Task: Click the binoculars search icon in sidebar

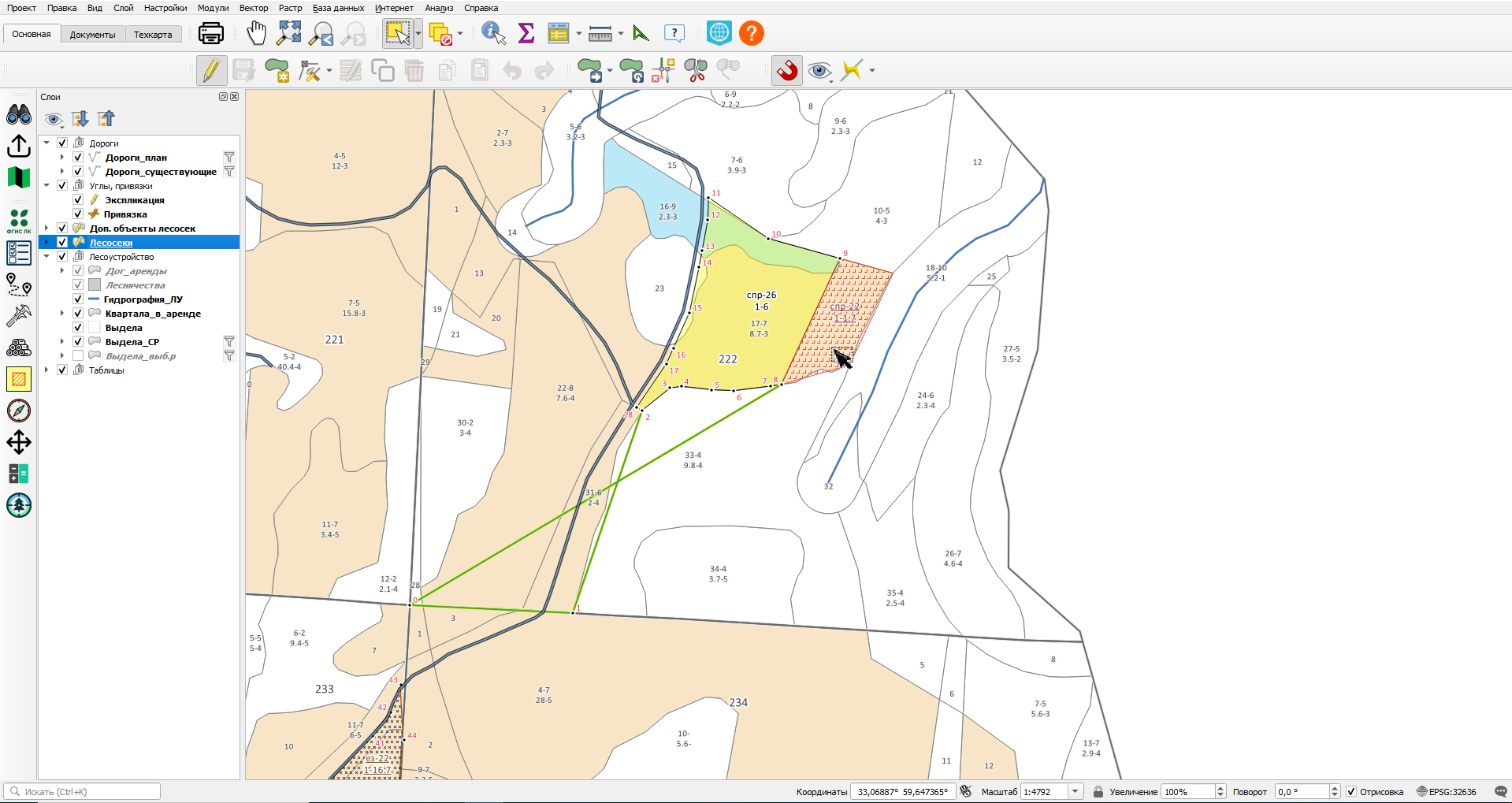Action: tap(19, 115)
